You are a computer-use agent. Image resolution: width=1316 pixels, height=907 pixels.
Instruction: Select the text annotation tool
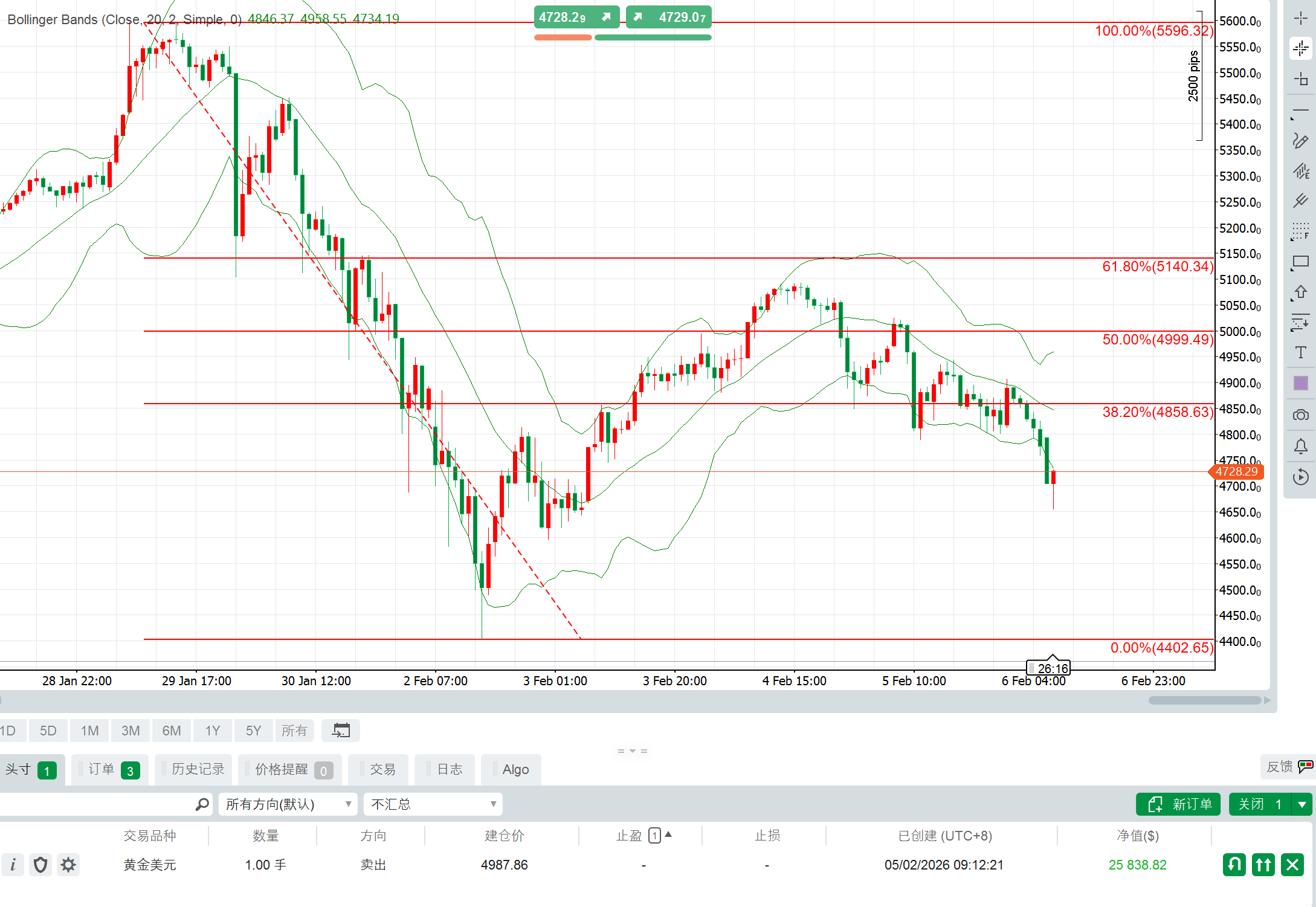pyautogui.click(x=1300, y=352)
